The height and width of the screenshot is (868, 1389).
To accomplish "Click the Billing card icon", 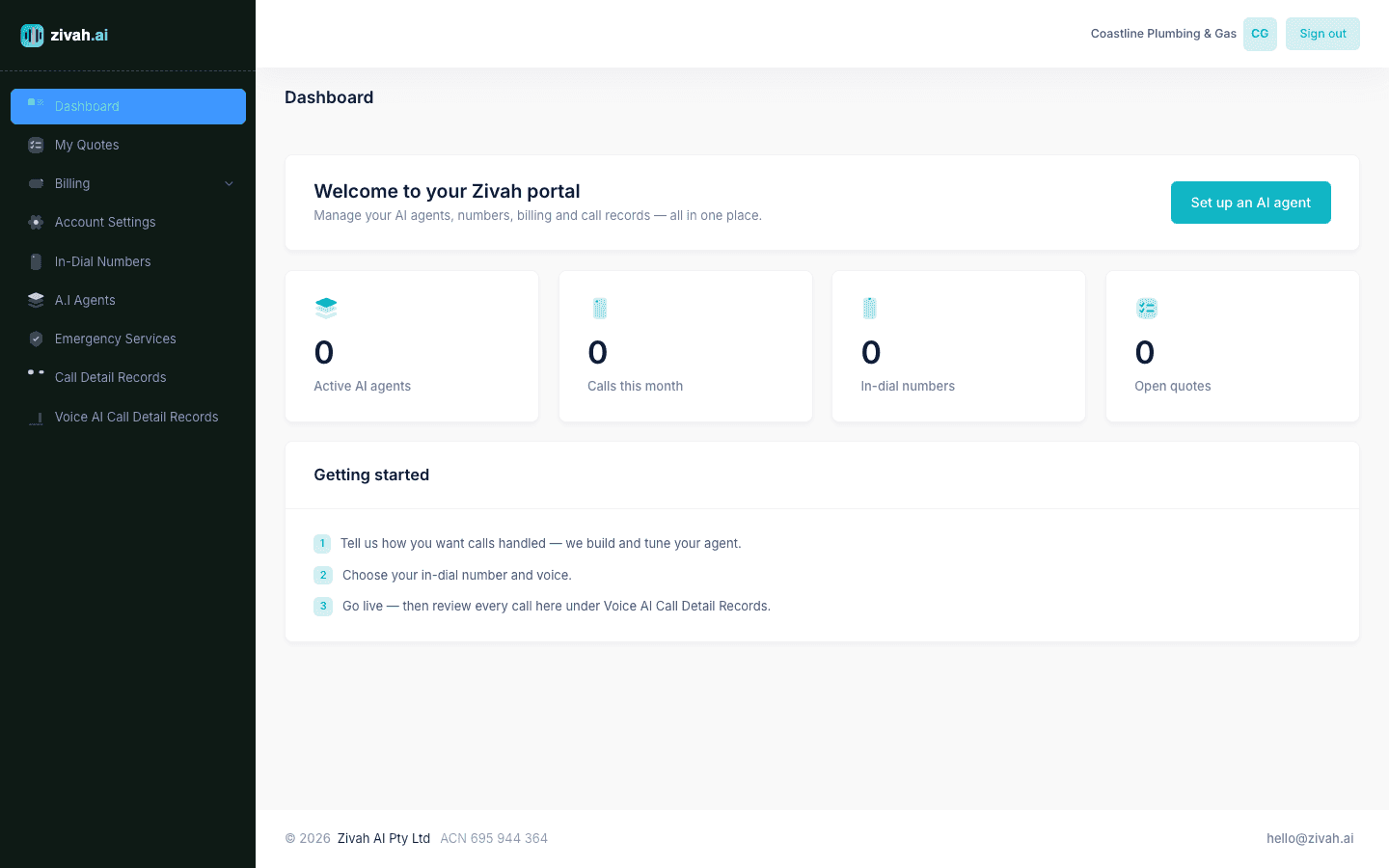I will pyautogui.click(x=36, y=183).
